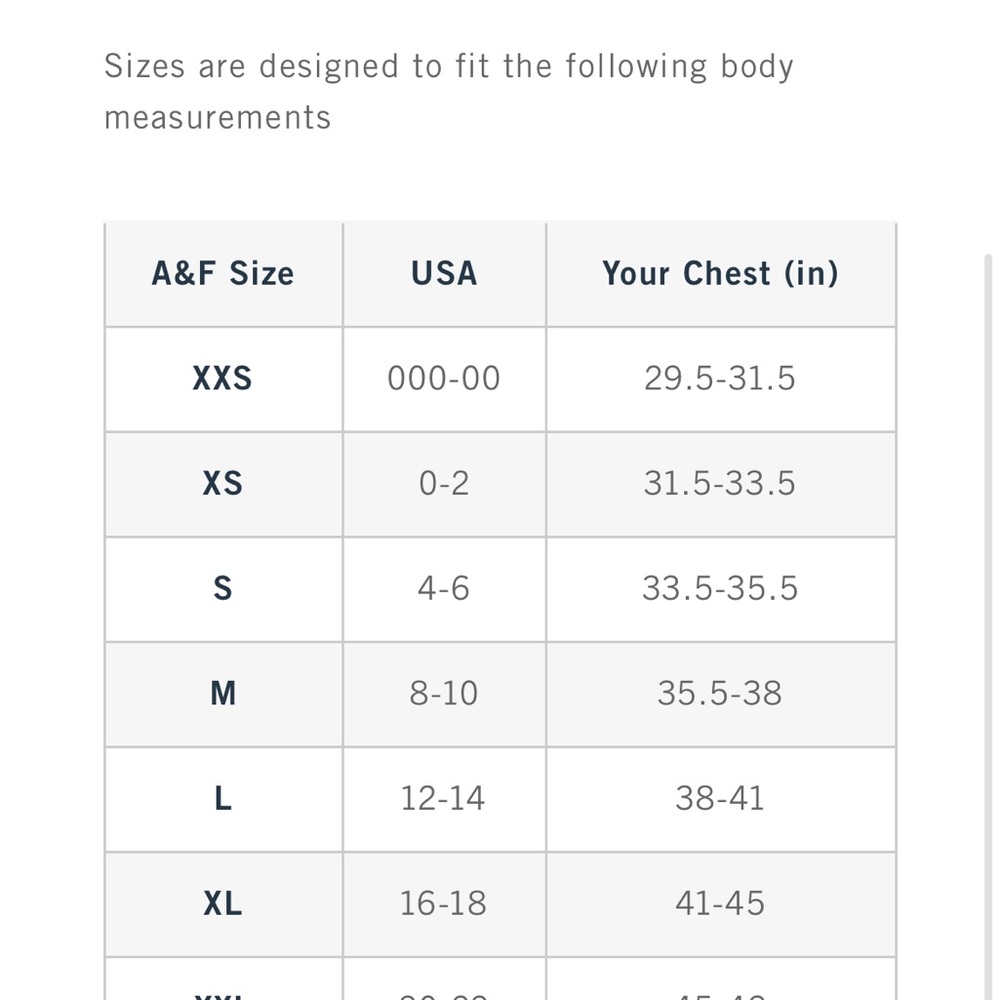Select the M size cell
Viewport: 1000px width, 1000px height.
point(223,694)
